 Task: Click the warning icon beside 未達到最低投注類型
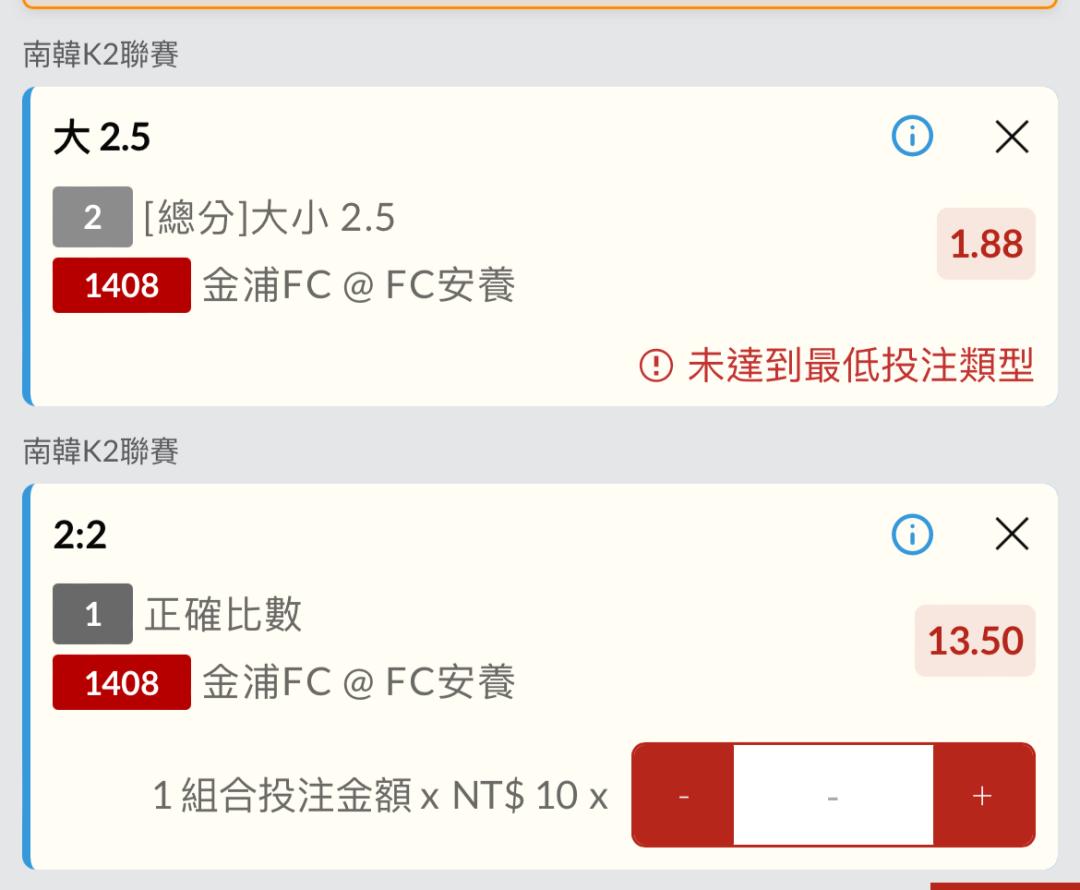(656, 365)
